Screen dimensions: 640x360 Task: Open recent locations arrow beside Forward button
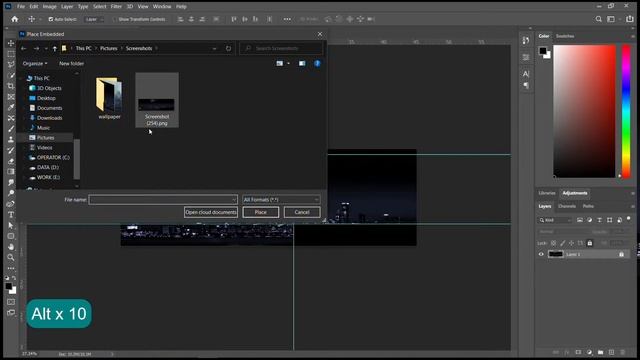(x=46, y=49)
